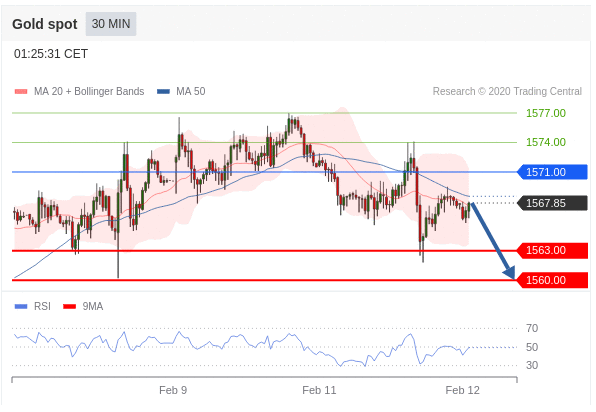Toggle the MA 50 legend label

click(190, 92)
